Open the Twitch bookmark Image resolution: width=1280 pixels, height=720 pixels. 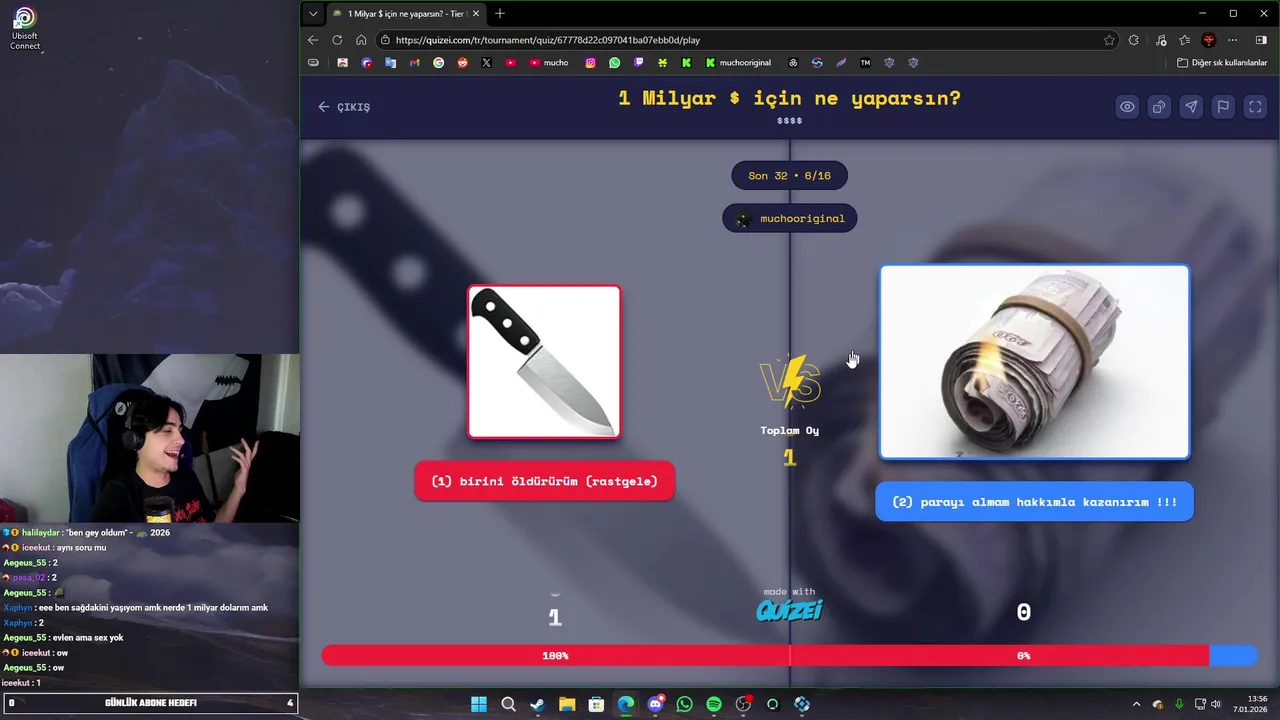click(638, 62)
